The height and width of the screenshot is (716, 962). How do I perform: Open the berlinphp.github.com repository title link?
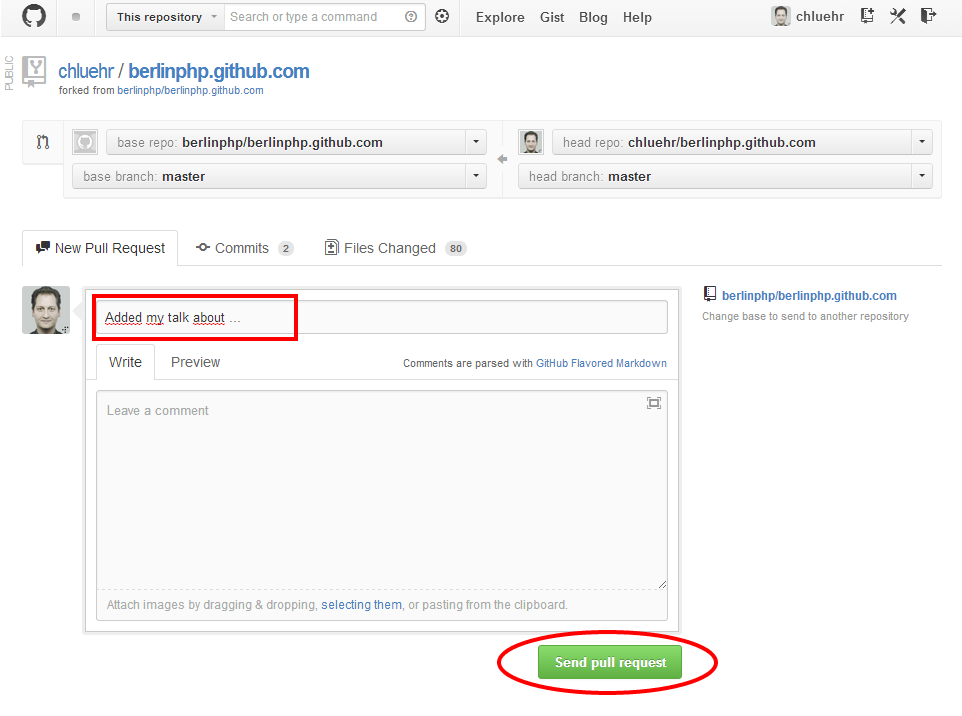click(218, 71)
